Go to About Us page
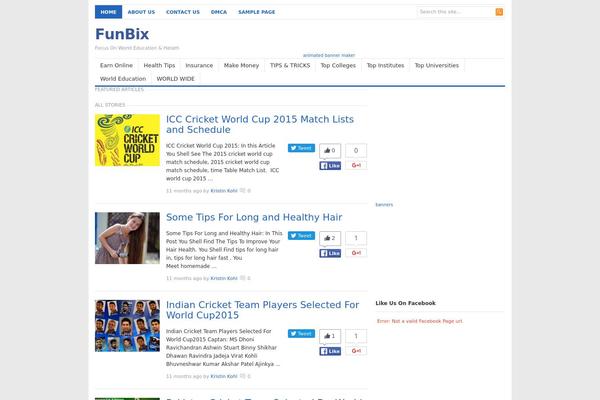The image size is (600, 400). pos(141,12)
